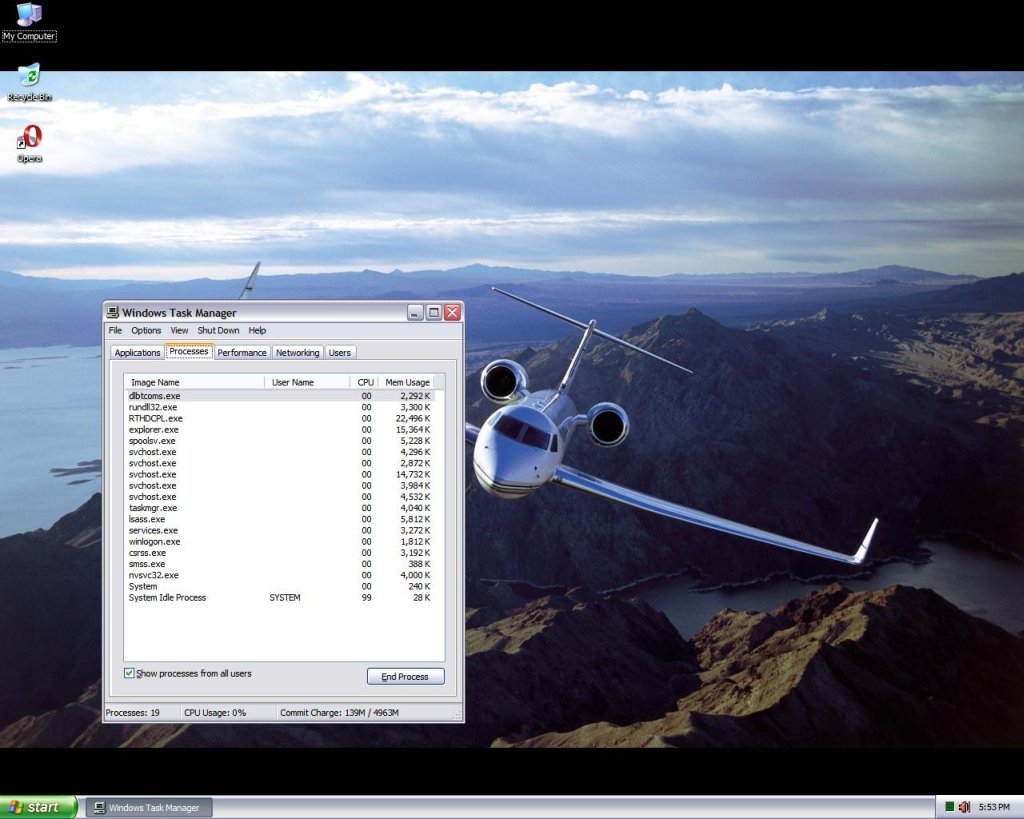Toggle Show processes from all users
1024x819 pixels.
[129, 674]
